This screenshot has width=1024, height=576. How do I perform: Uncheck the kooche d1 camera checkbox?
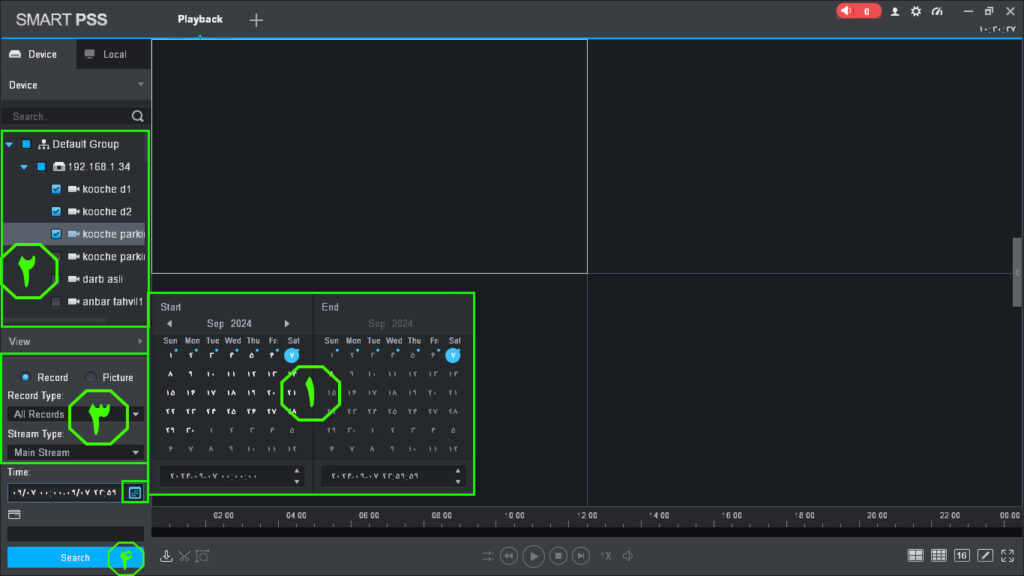[x=56, y=189]
